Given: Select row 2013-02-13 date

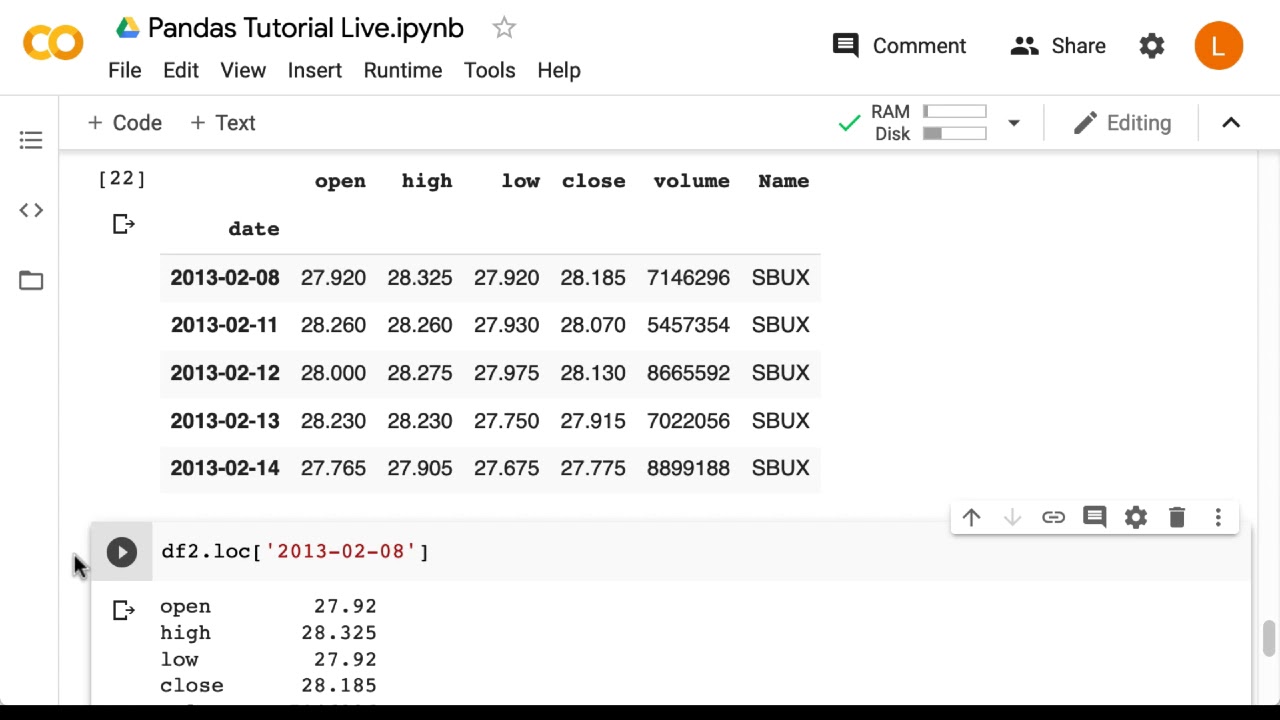Looking at the screenshot, I should point(225,421).
